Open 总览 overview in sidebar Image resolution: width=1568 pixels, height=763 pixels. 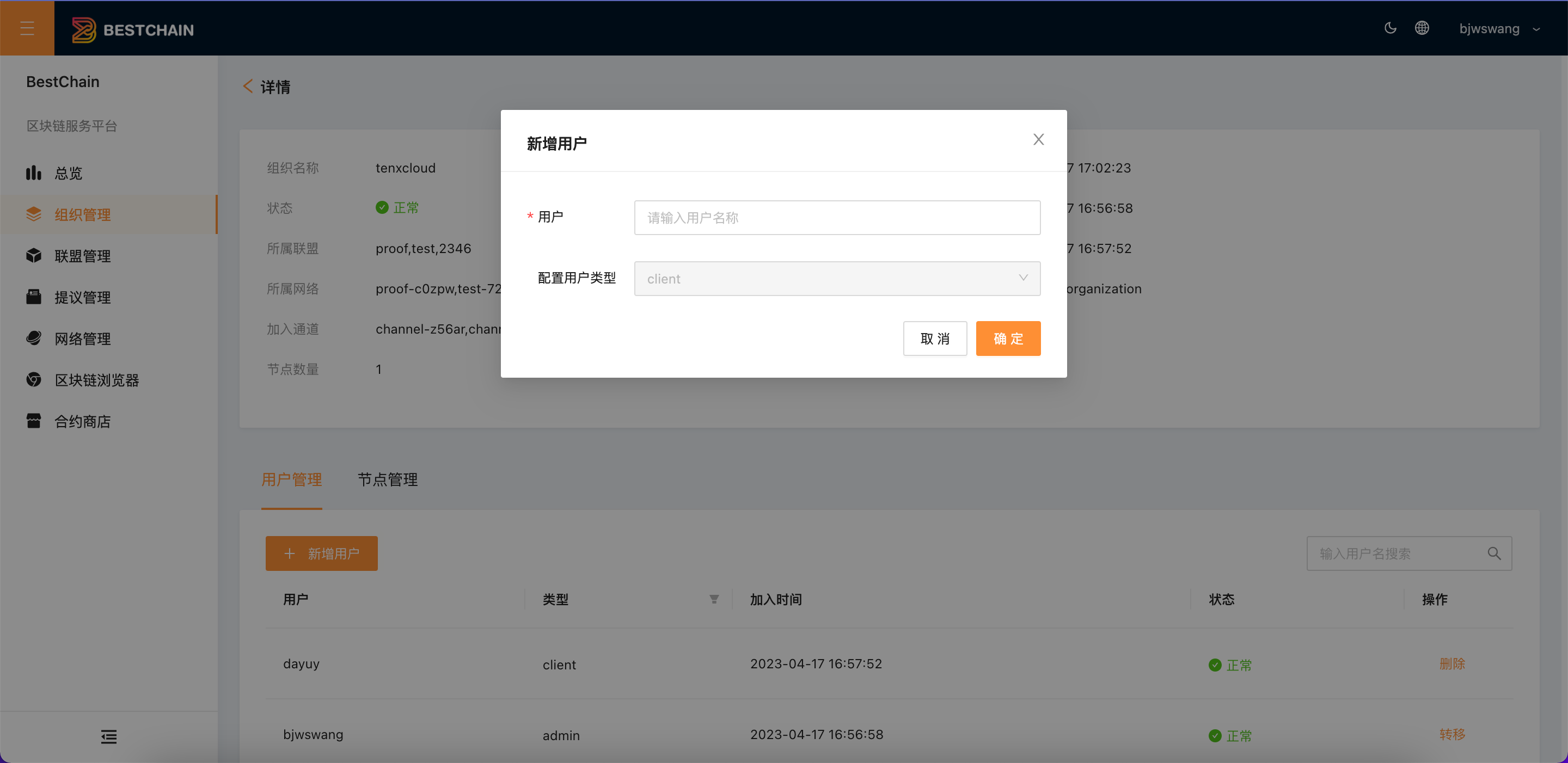click(x=109, y=173)
